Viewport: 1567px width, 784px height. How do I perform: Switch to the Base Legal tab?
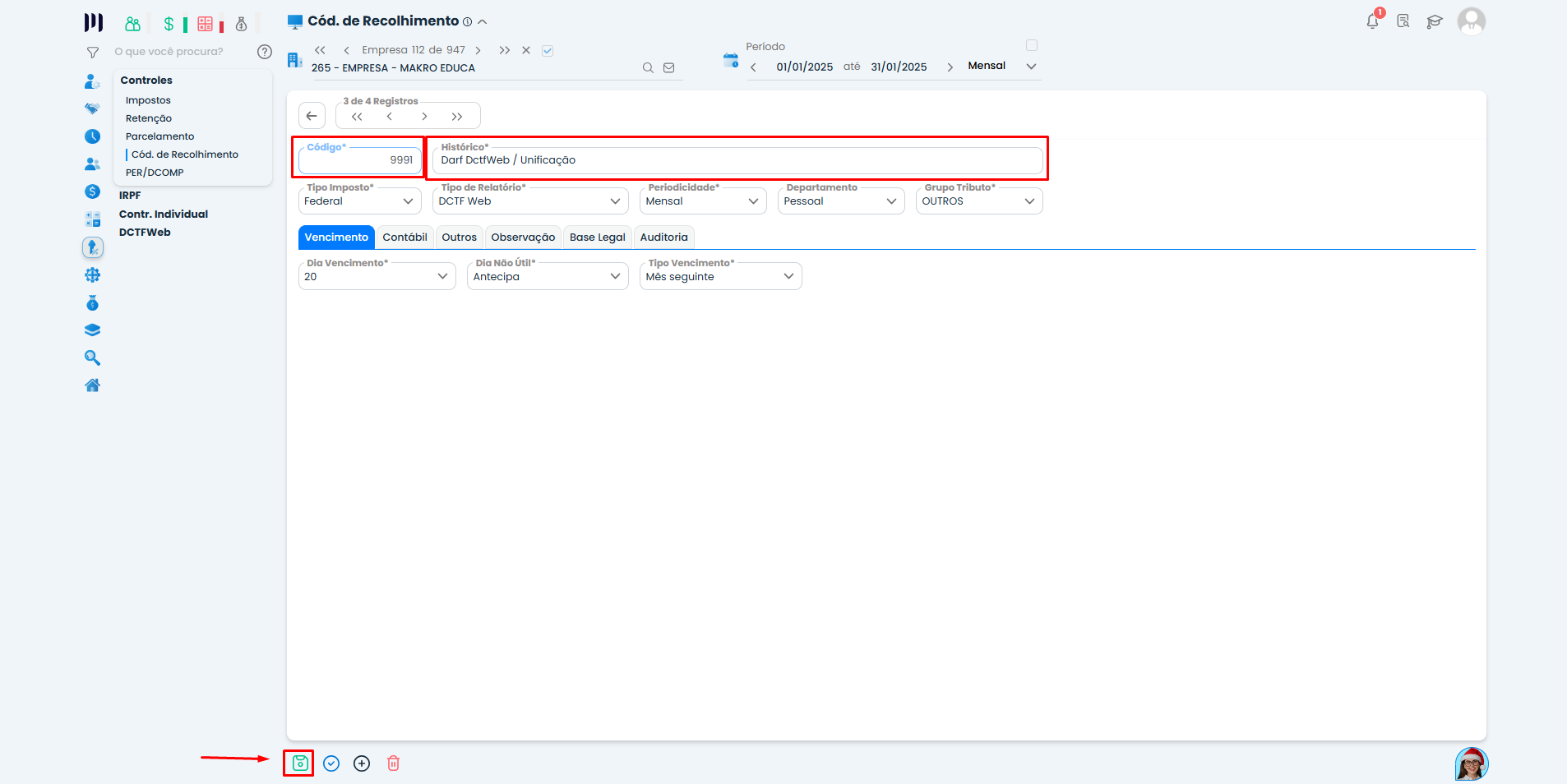(x=597, y=238)
